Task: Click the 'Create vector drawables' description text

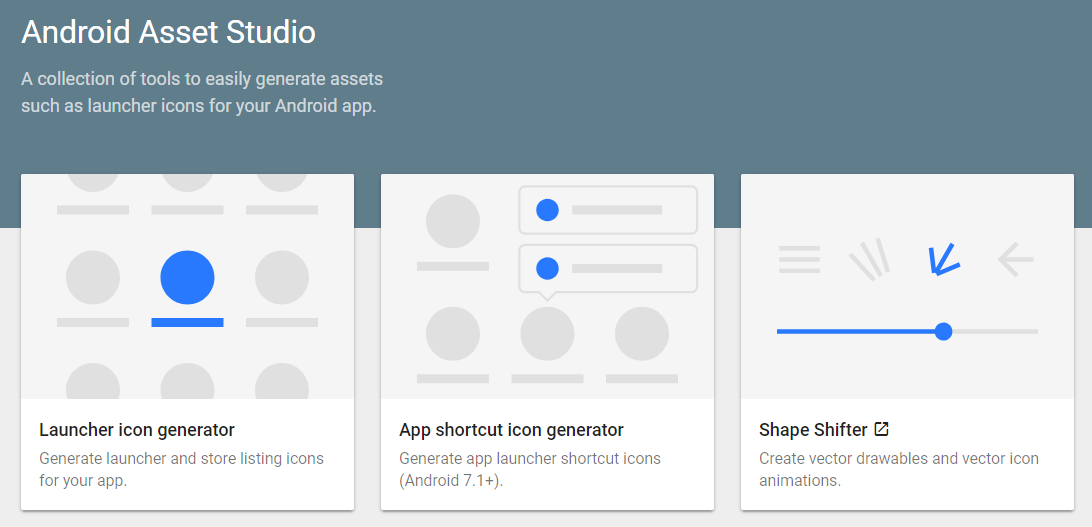Action: coord(899,470)
